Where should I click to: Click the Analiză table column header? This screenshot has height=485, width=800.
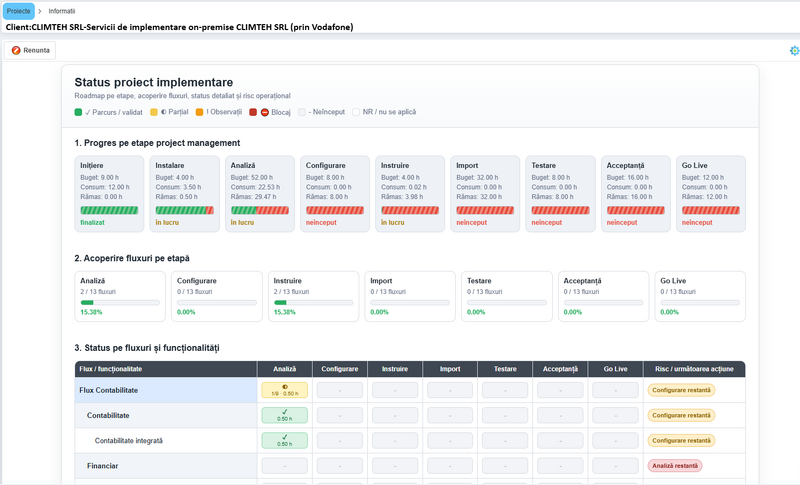(x=285, y=369)
